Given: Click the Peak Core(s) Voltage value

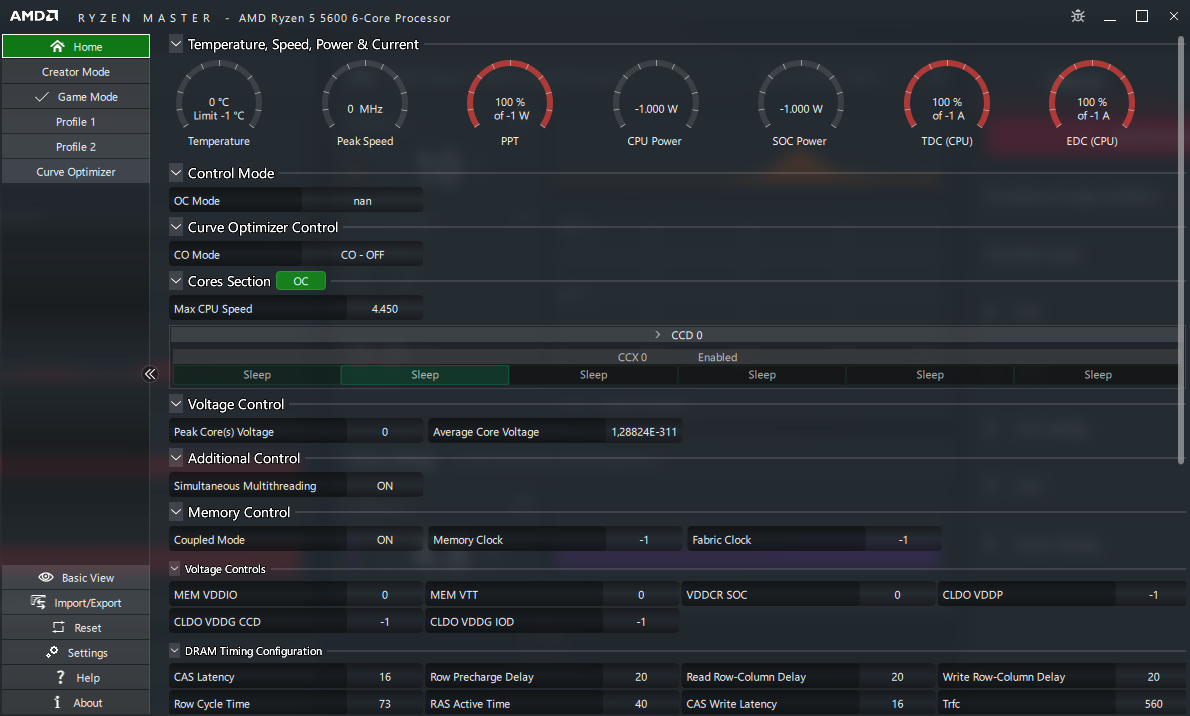Looking at the screenshot, I should (x=385, y=432).
